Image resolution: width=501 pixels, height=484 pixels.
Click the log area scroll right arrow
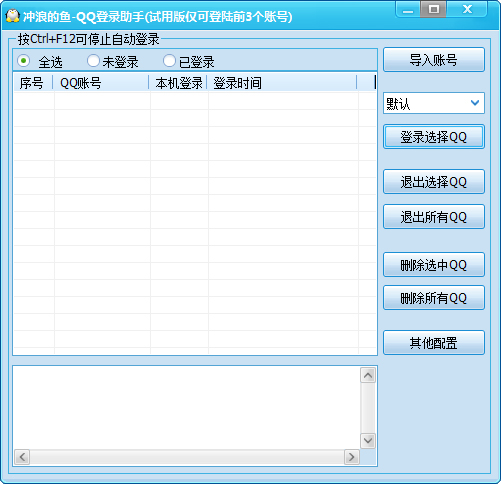(352, 457)
